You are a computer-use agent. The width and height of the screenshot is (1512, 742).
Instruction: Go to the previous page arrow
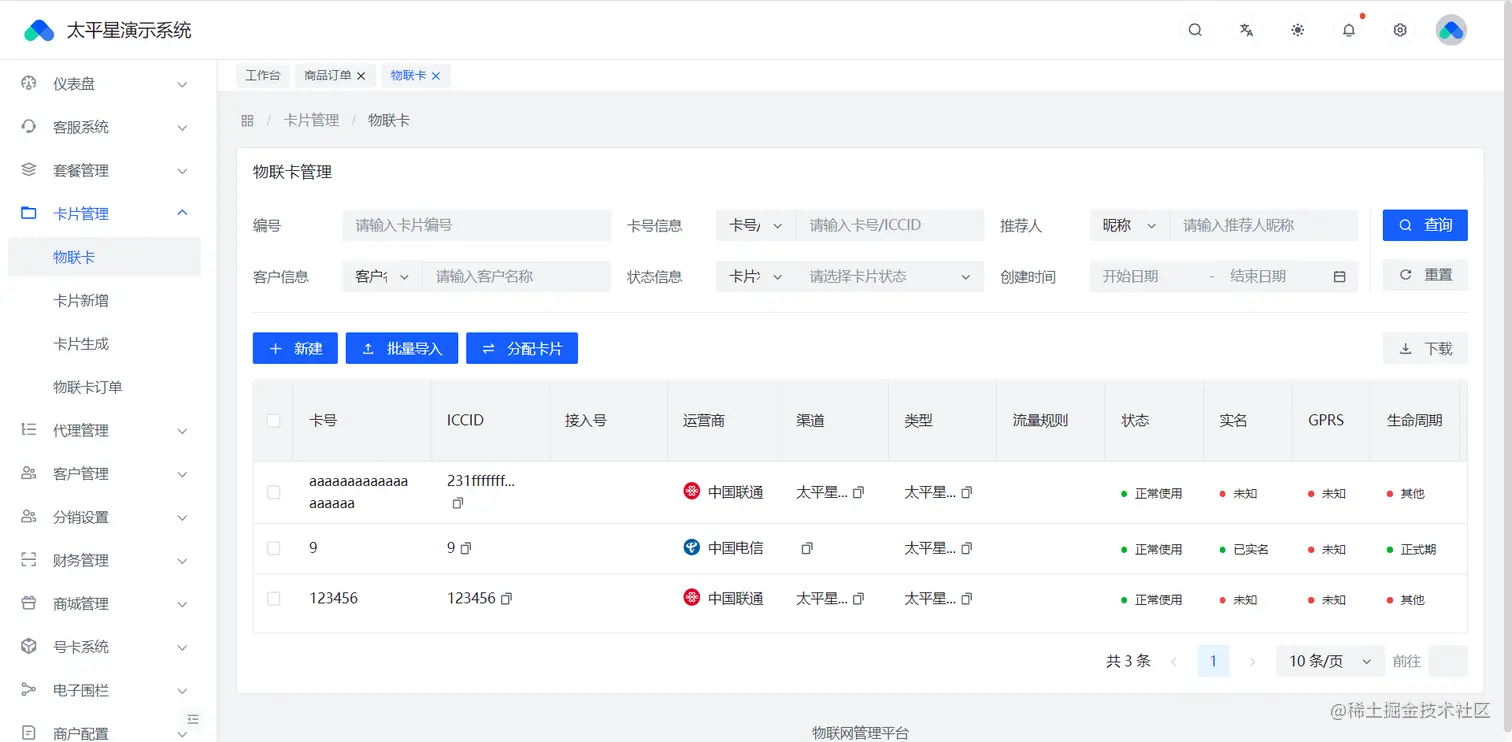(1174, 661)
